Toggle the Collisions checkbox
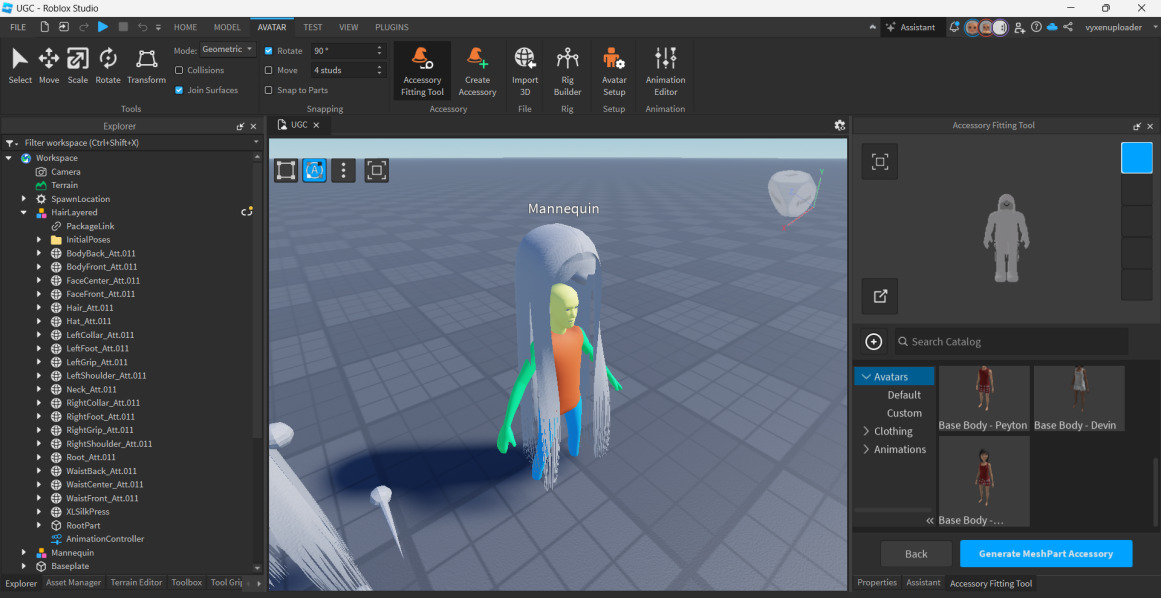 pyautogui.click(x=179, y=70)
